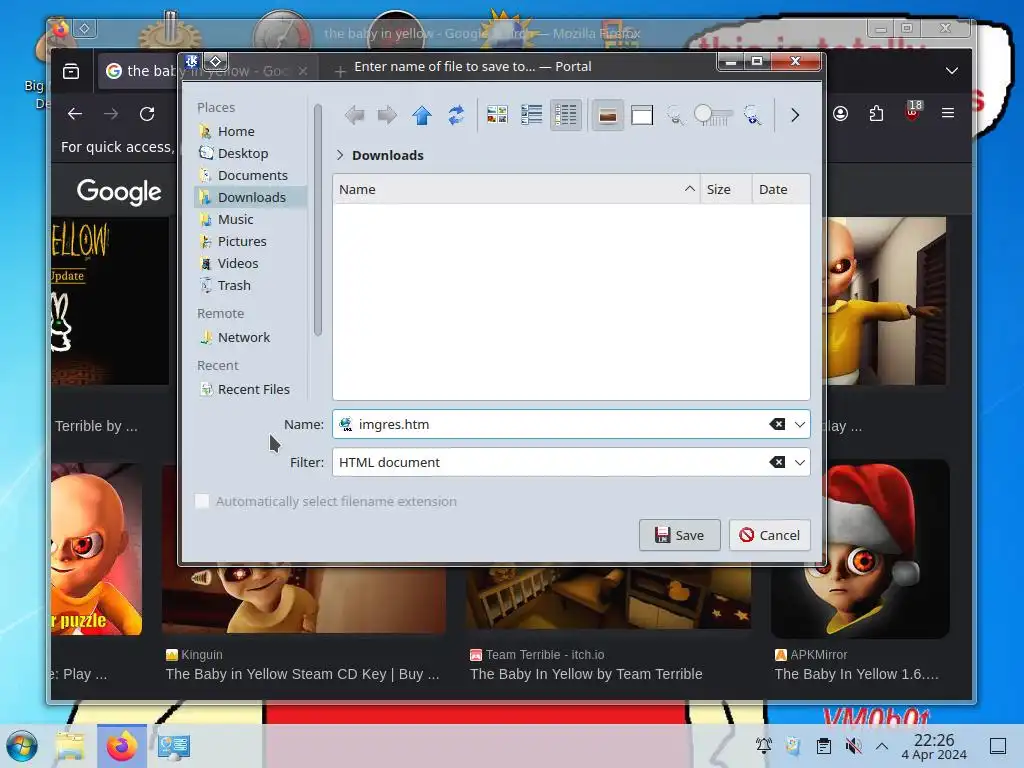Screen dimensions: 1024x768
Task: Click the Firefox taskbar icon
Action: point(122,746)
